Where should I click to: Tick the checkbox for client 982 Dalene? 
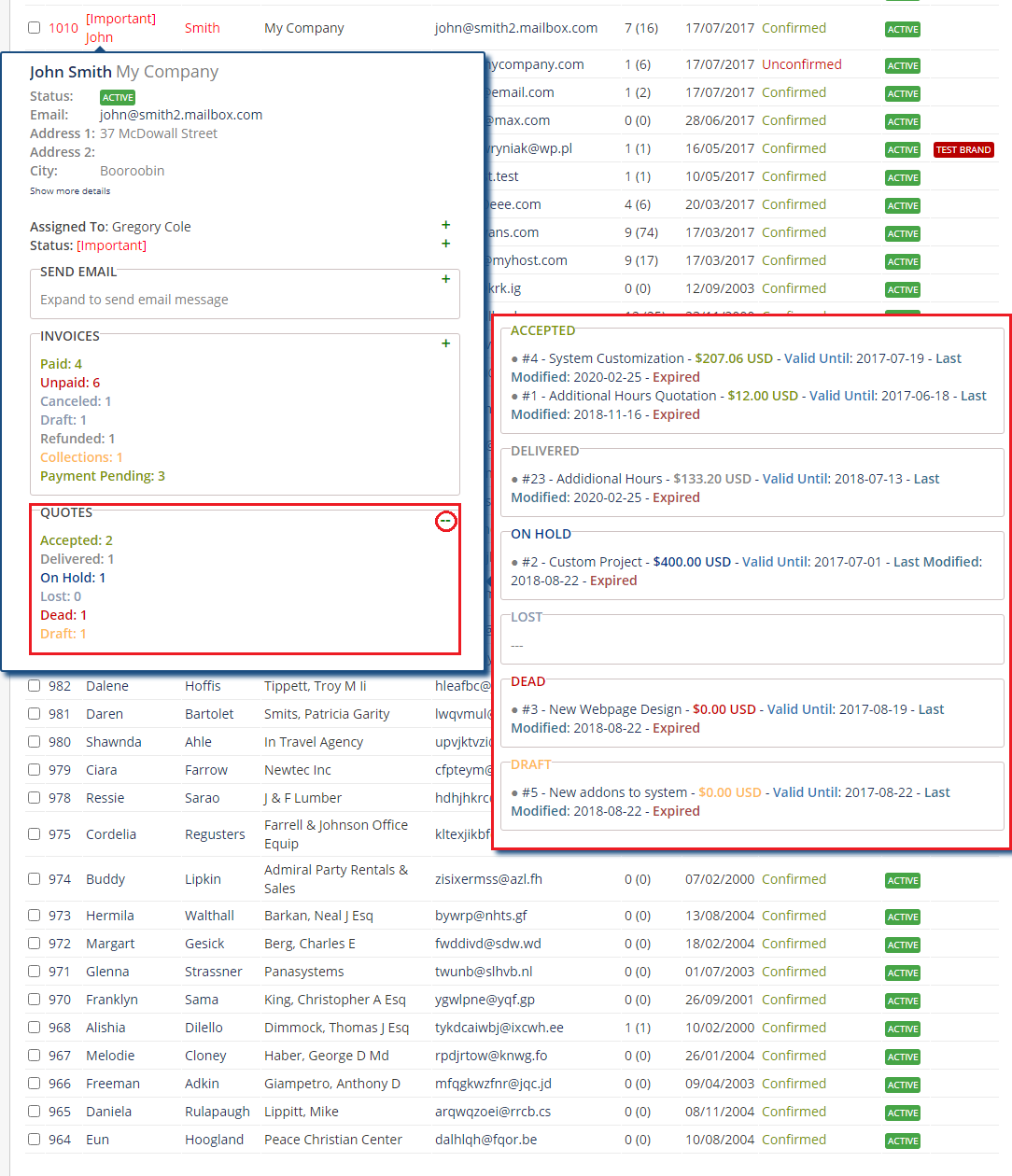pos(34,686)
